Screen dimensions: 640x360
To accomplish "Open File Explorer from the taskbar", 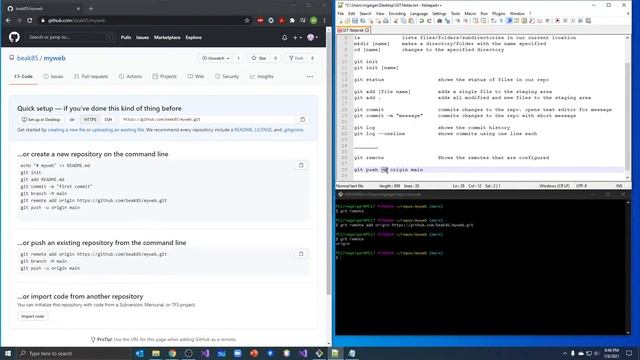I will (x=156, y=353).
